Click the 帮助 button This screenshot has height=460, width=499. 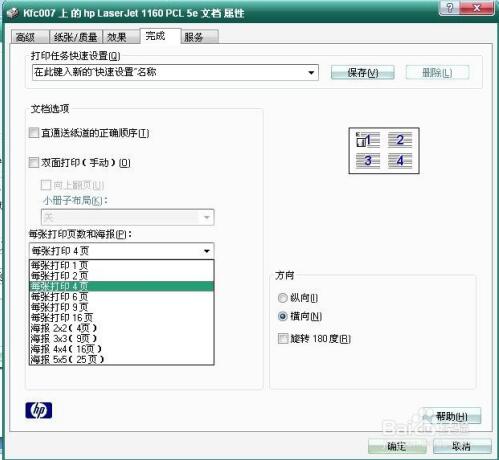click(x=452, y=416)
